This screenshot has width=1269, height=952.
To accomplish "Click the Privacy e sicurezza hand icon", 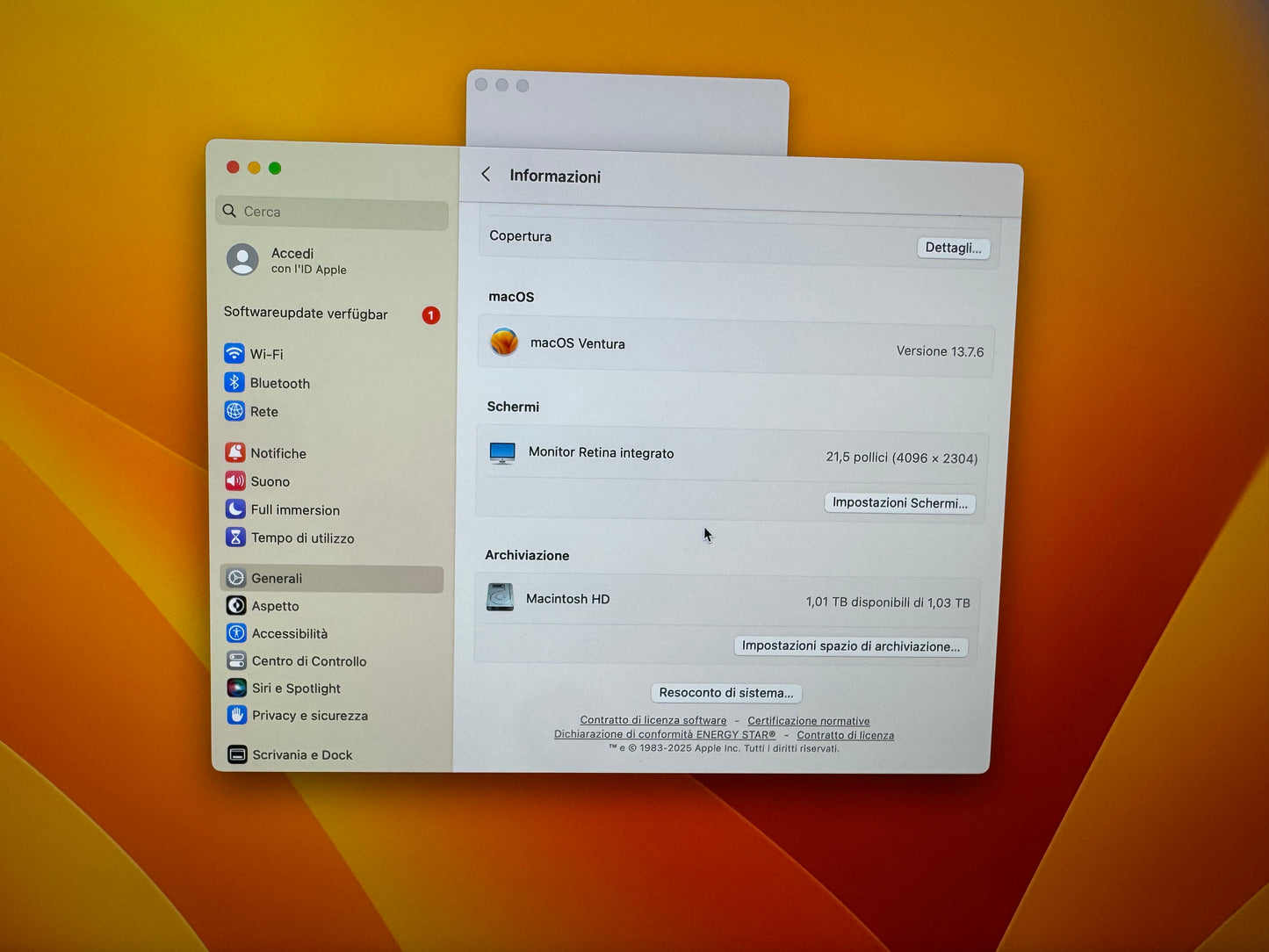I will pos(236,716).
